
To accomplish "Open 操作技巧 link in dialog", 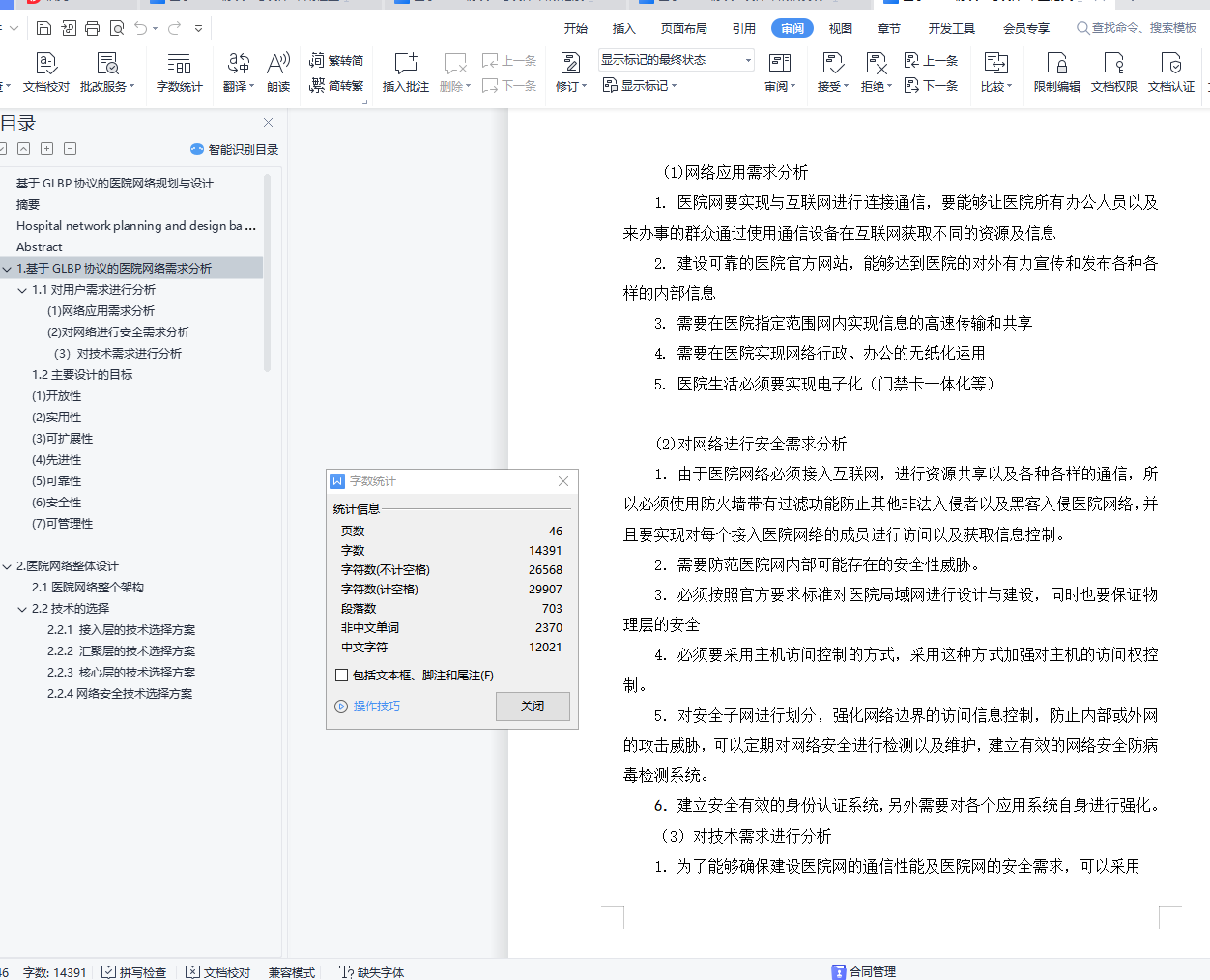I will [367, 706].
